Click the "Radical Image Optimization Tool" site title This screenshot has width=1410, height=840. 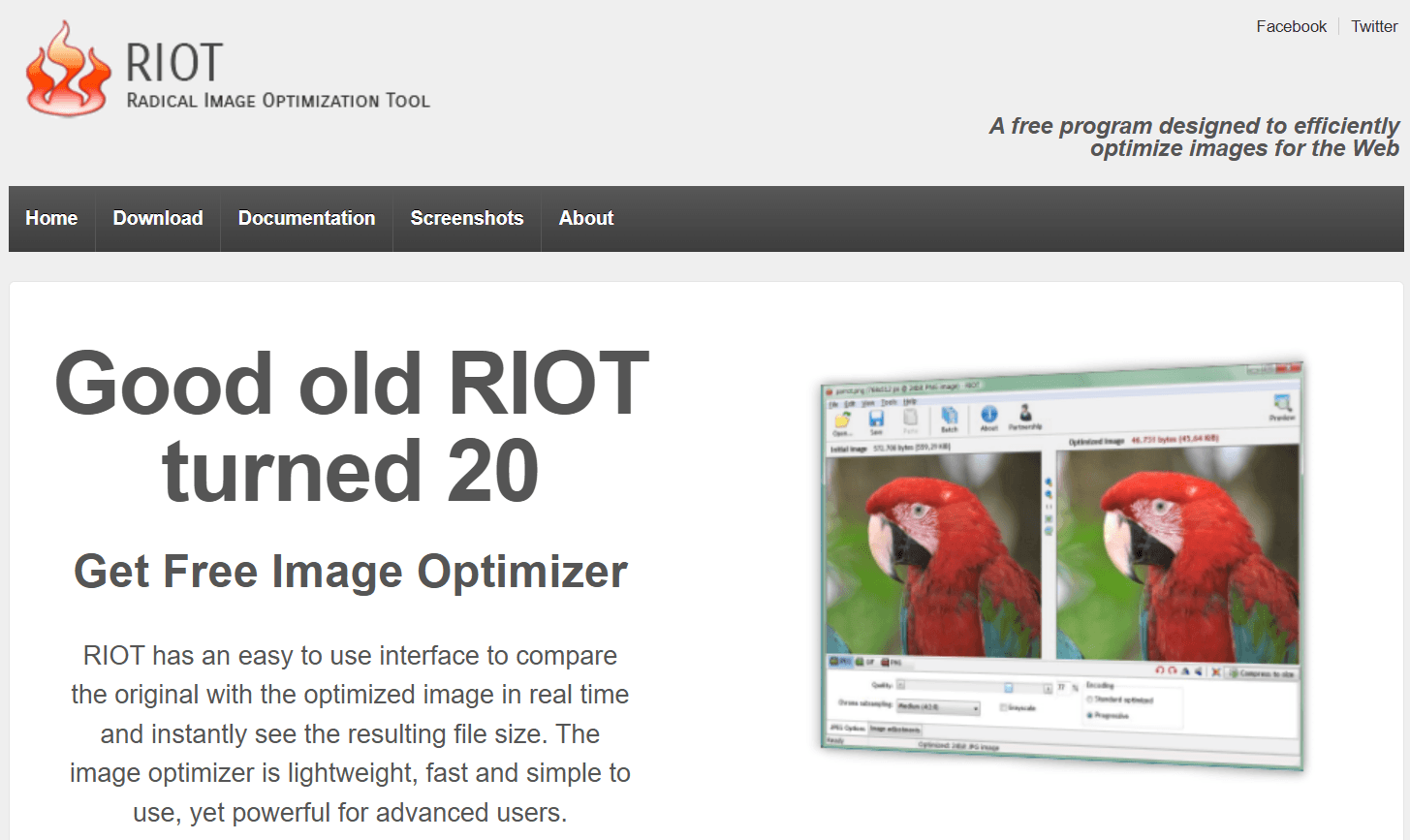[x=278, y=101]
